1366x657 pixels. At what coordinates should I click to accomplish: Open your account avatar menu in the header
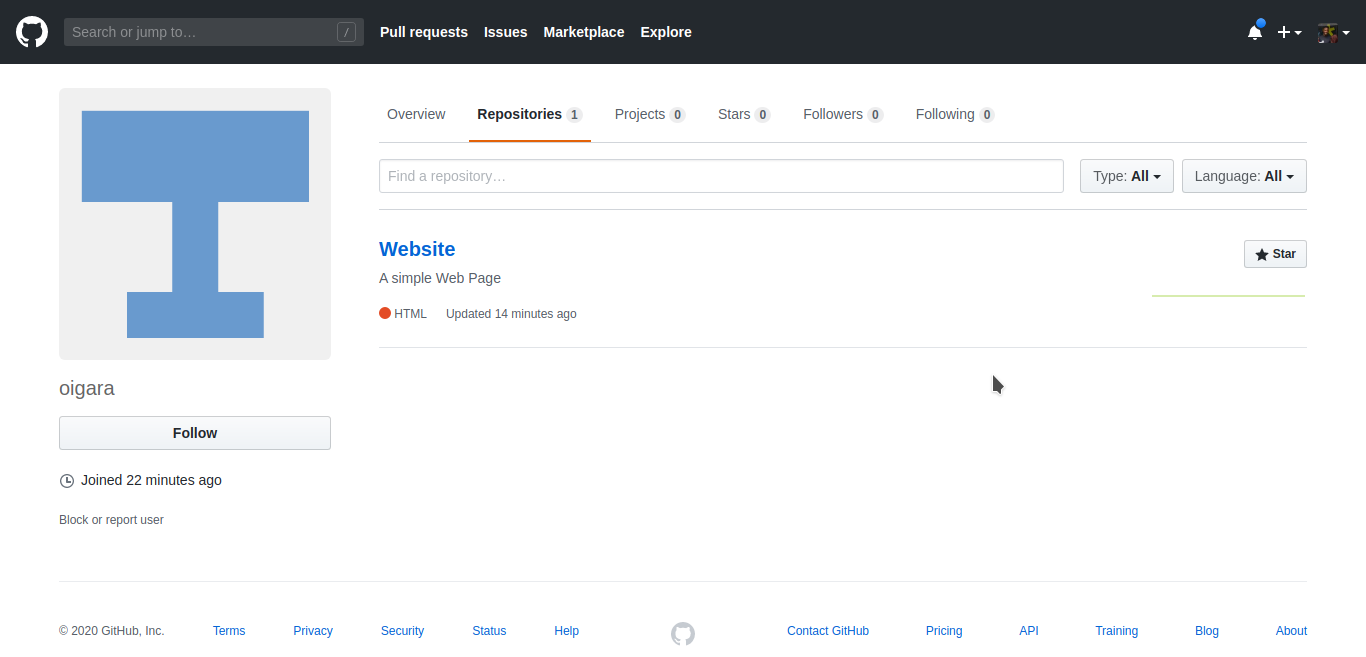pos(1327,32)
